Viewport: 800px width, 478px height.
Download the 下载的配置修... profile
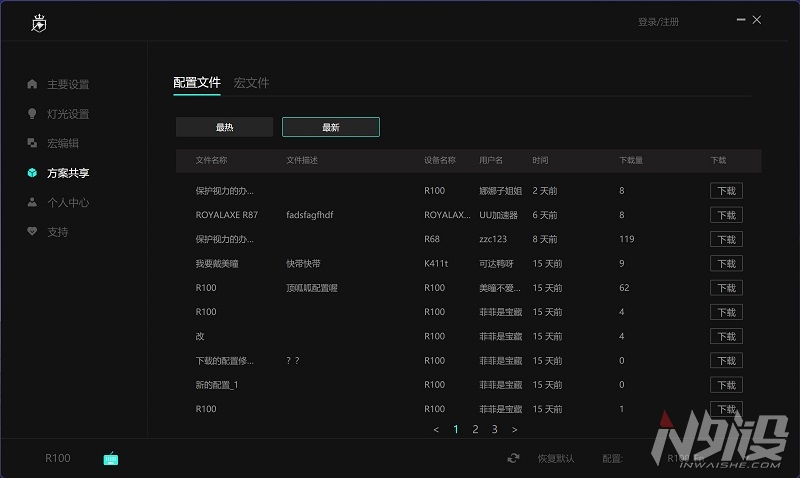(x=727, y=361)
